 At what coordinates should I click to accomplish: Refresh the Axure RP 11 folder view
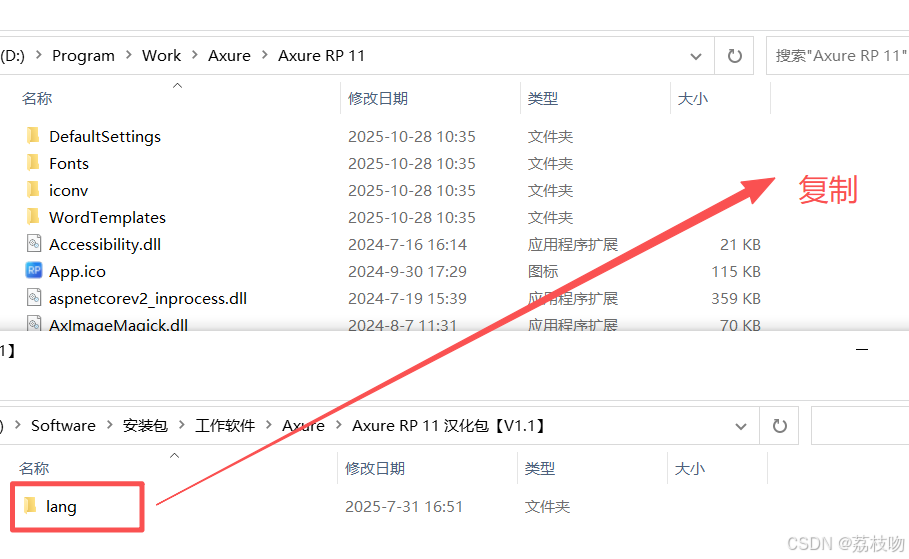coord(735,56)
